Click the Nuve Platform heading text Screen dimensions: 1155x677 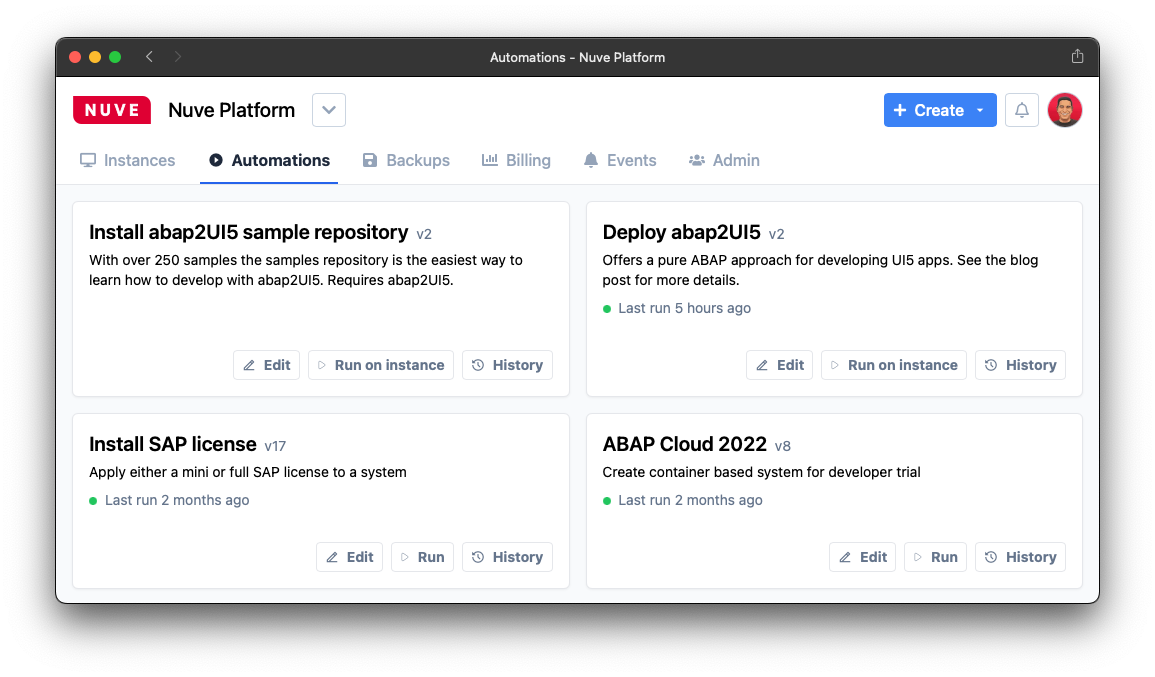click(x=231, y=110)
